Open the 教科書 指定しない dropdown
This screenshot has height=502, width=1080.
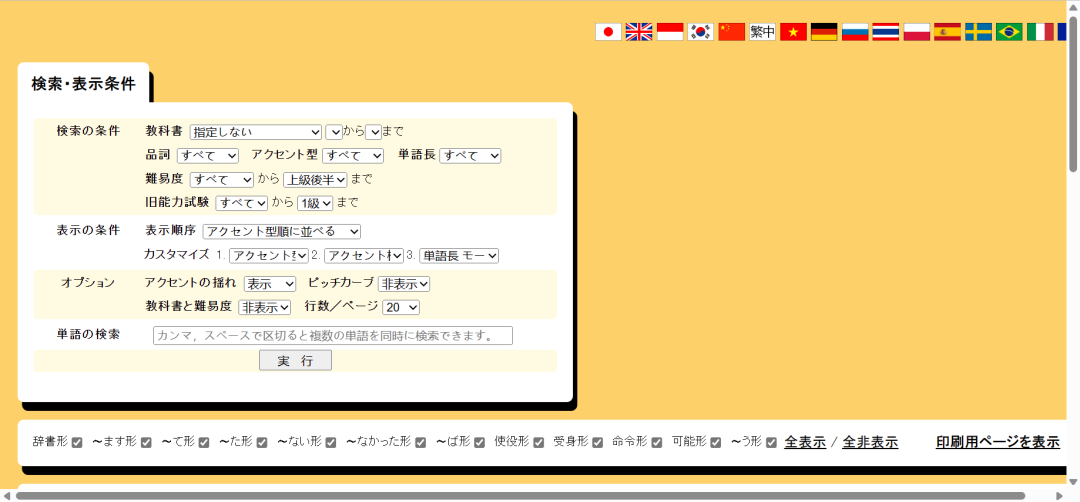click(x=256, y=132)
